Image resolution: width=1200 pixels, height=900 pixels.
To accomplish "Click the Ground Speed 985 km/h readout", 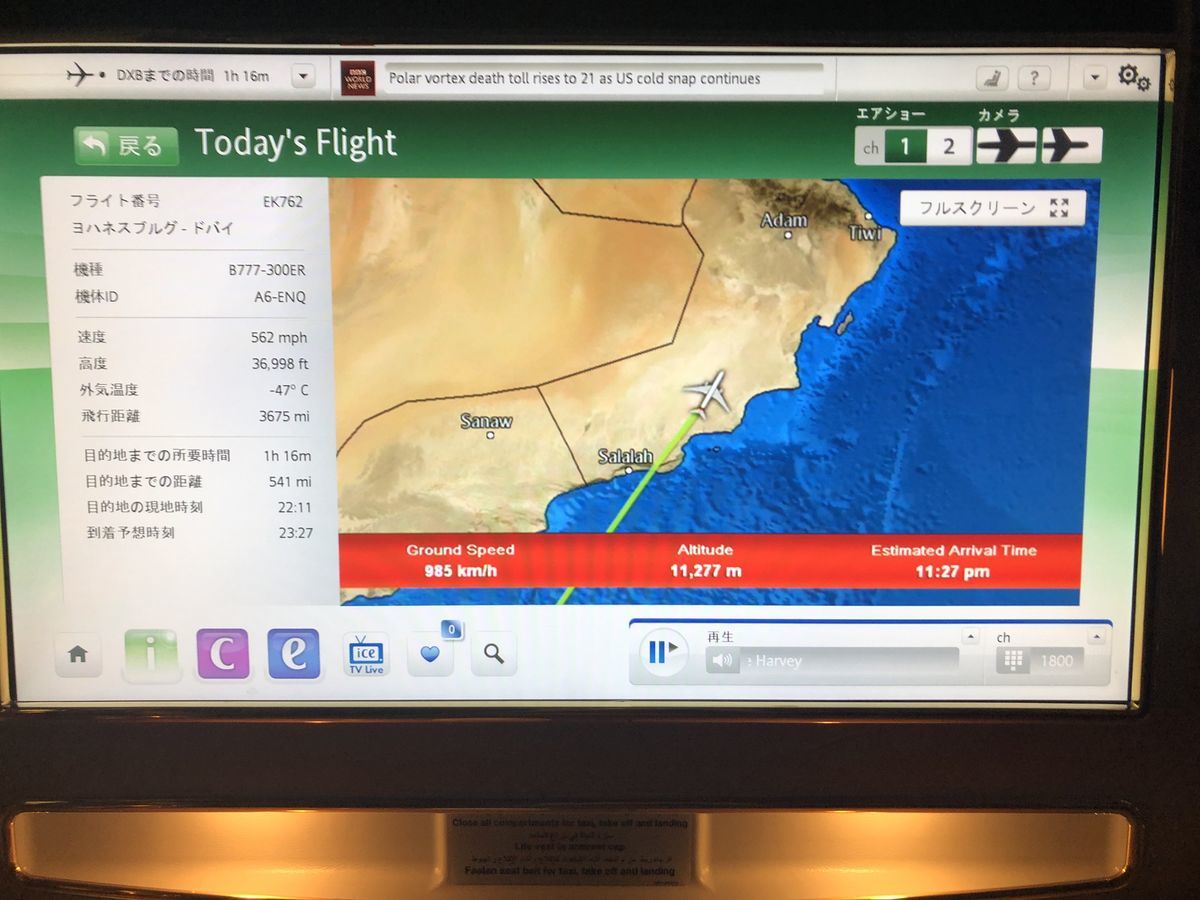I will [461, 561].
